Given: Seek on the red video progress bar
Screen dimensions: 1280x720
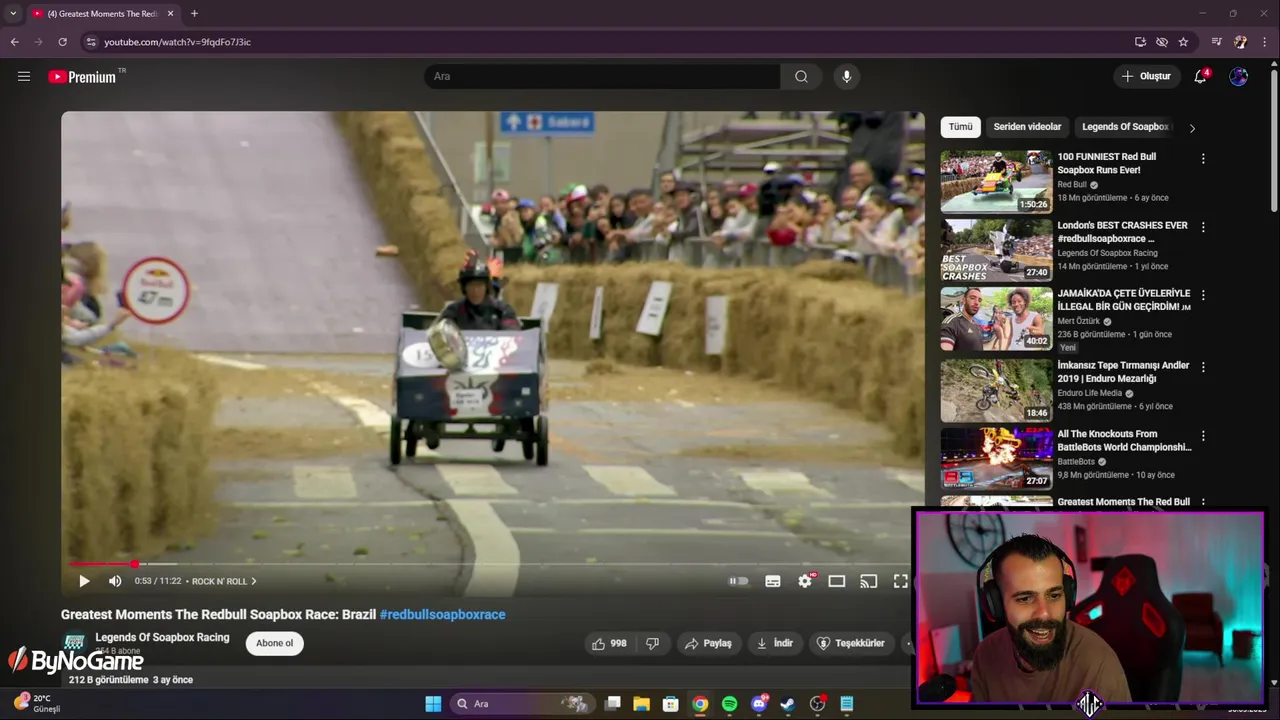Looking at the screenshot, I should (x=493, y=564).
